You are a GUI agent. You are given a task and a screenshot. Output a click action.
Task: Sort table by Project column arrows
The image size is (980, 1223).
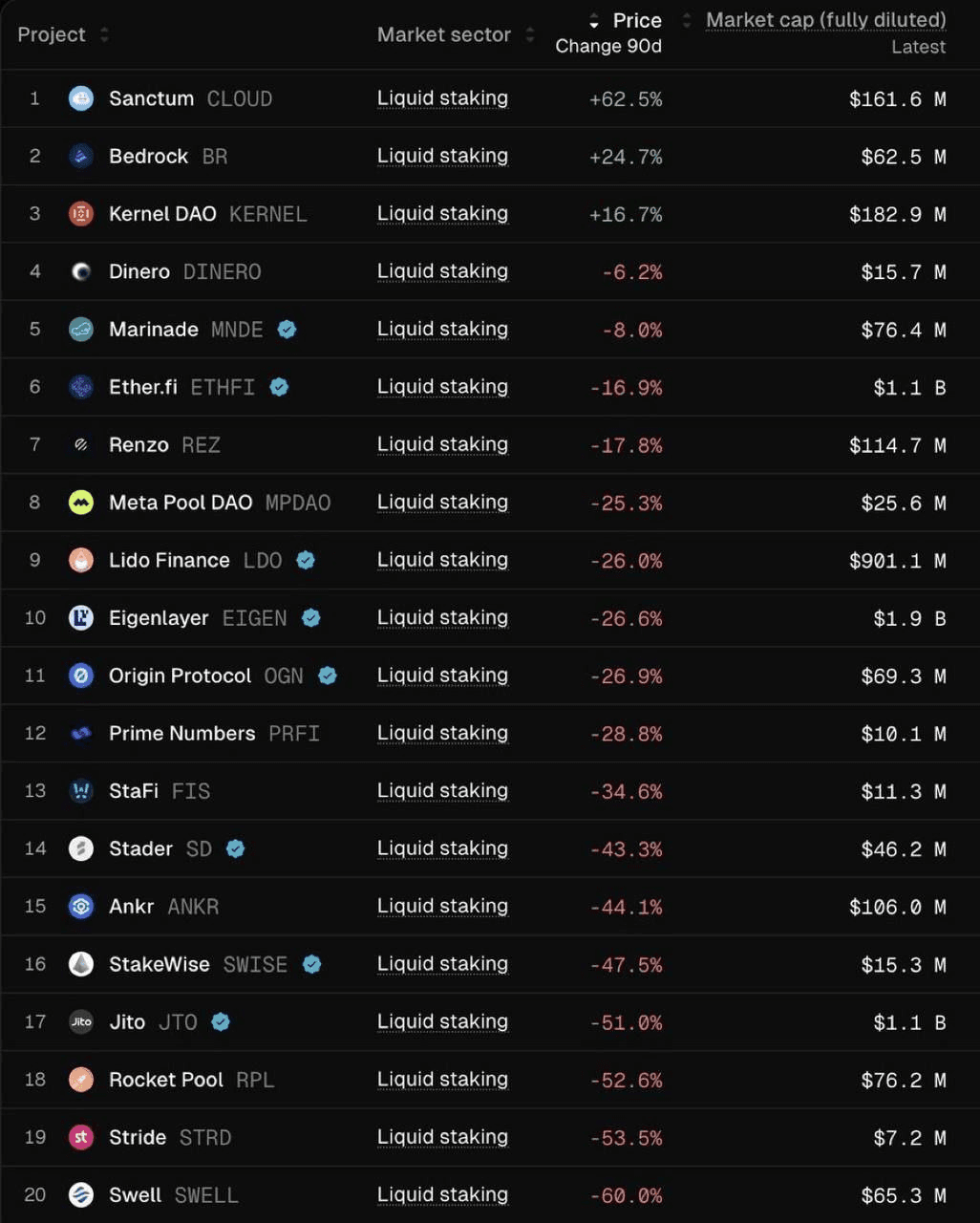(x=104, y=35)
